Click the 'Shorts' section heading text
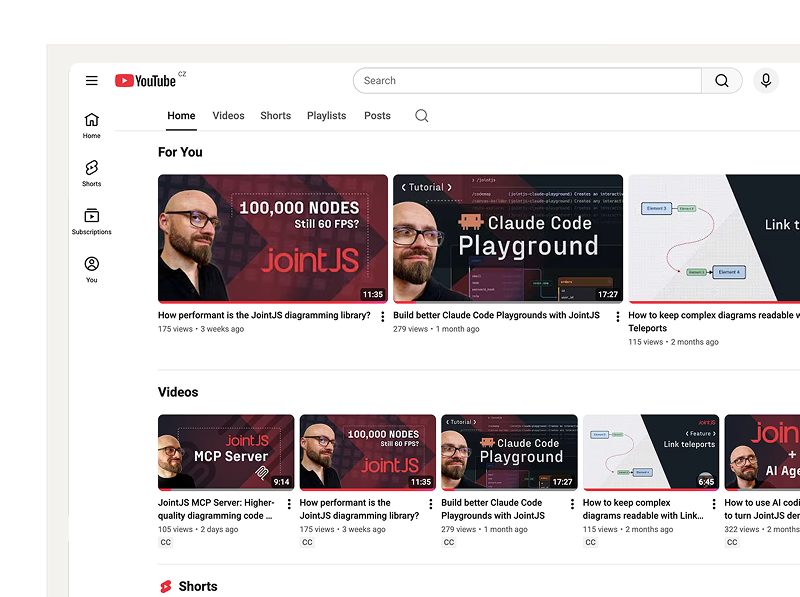This screenshot has height=597, width=800. coord(198,587)
